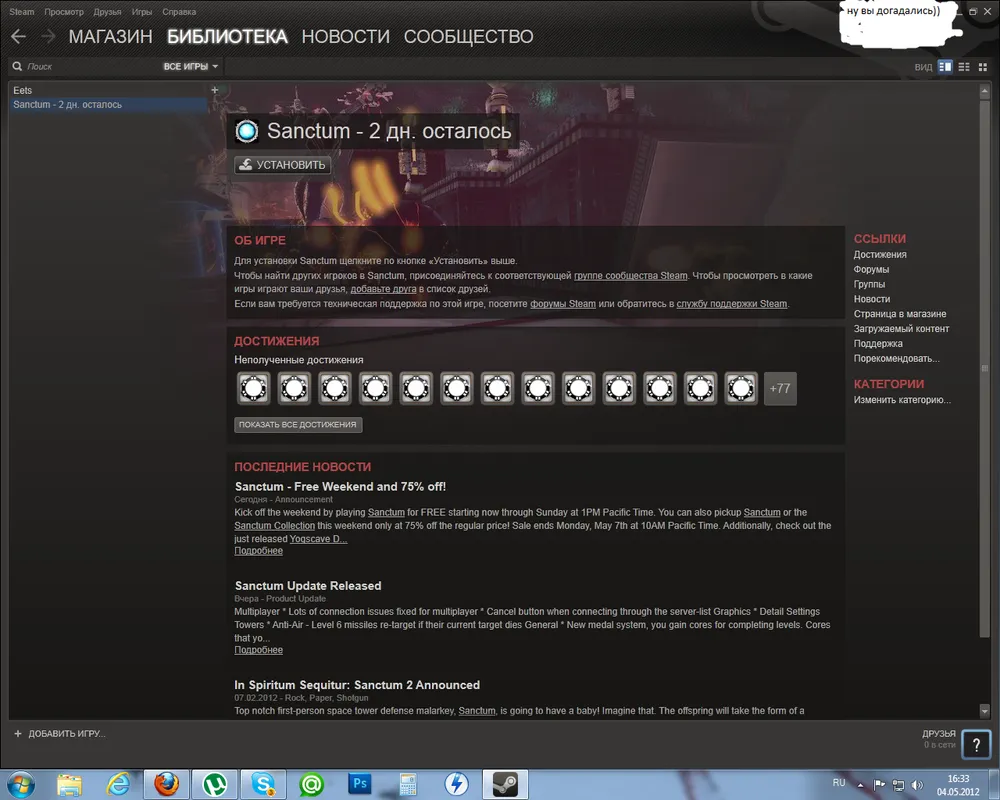Click the Sanctum game logo icon

[x=247, y=131]
